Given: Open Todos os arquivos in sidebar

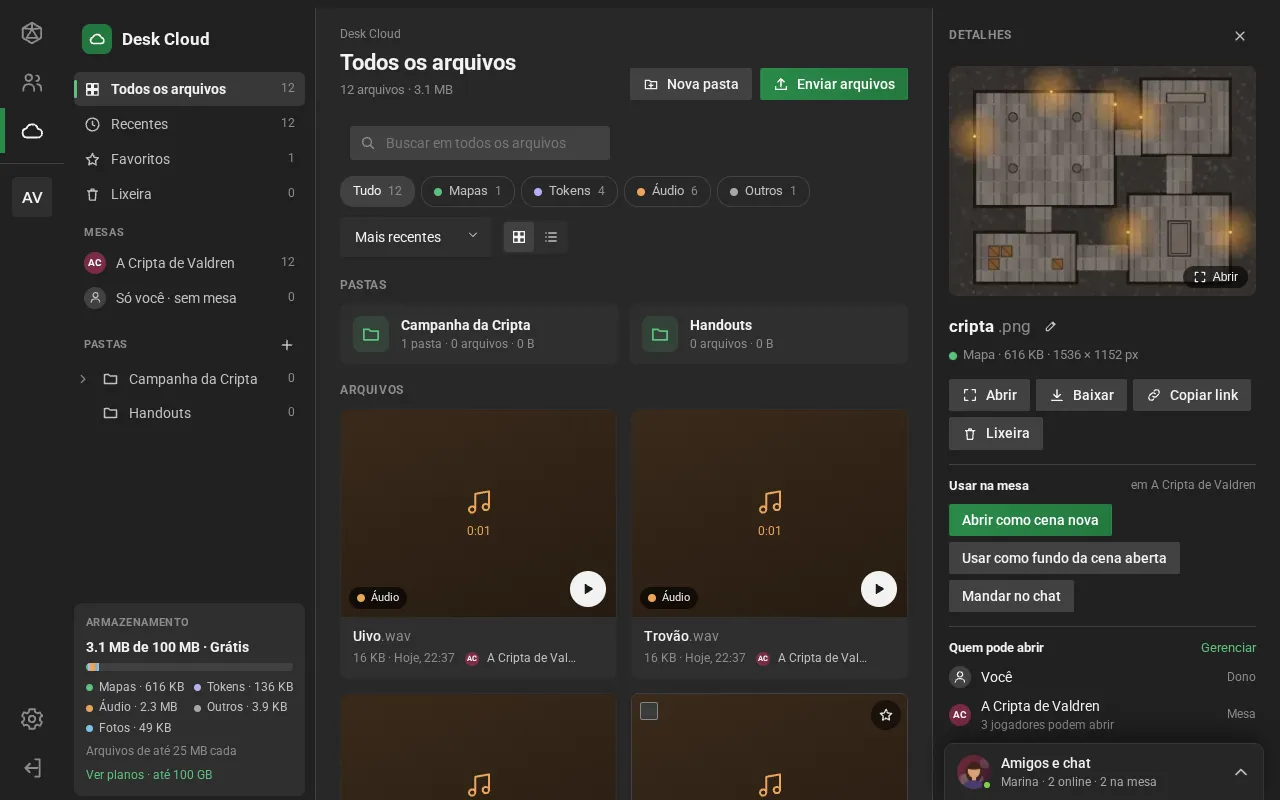Looking at the screenshot, I should pyautogui.click(x=189, y=89).
